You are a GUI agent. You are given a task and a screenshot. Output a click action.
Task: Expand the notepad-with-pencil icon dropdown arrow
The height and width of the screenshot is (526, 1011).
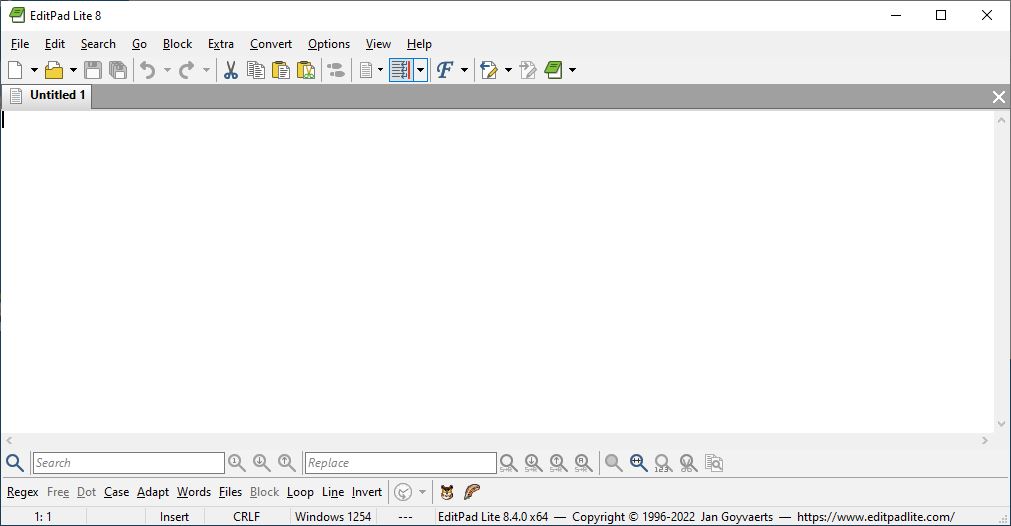(508, 70)
